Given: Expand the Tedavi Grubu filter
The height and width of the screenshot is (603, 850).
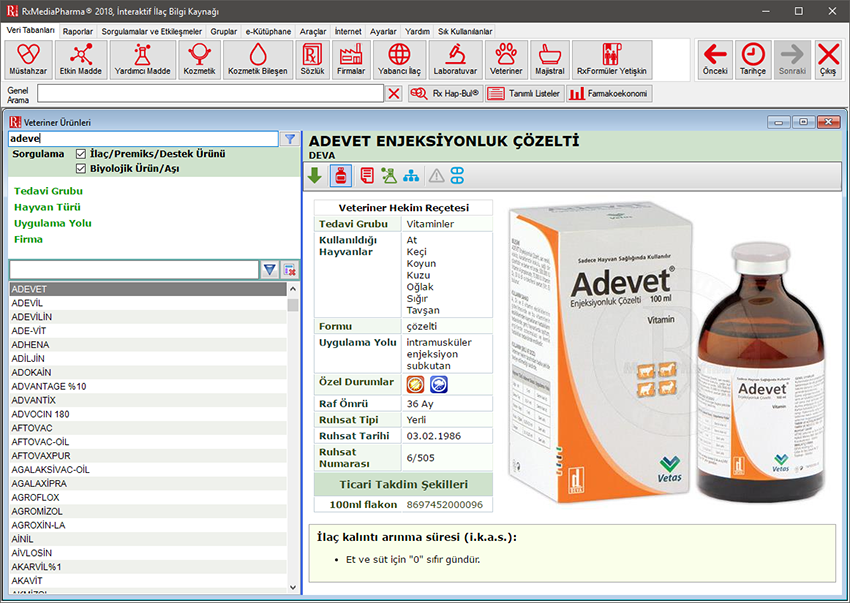Looking at the screenshot, I should 48,191.
